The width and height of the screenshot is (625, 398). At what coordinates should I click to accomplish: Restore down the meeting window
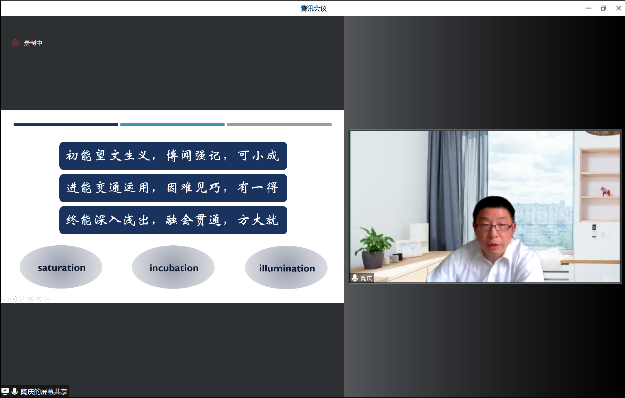pyautogui.click(x=603, y=8)
